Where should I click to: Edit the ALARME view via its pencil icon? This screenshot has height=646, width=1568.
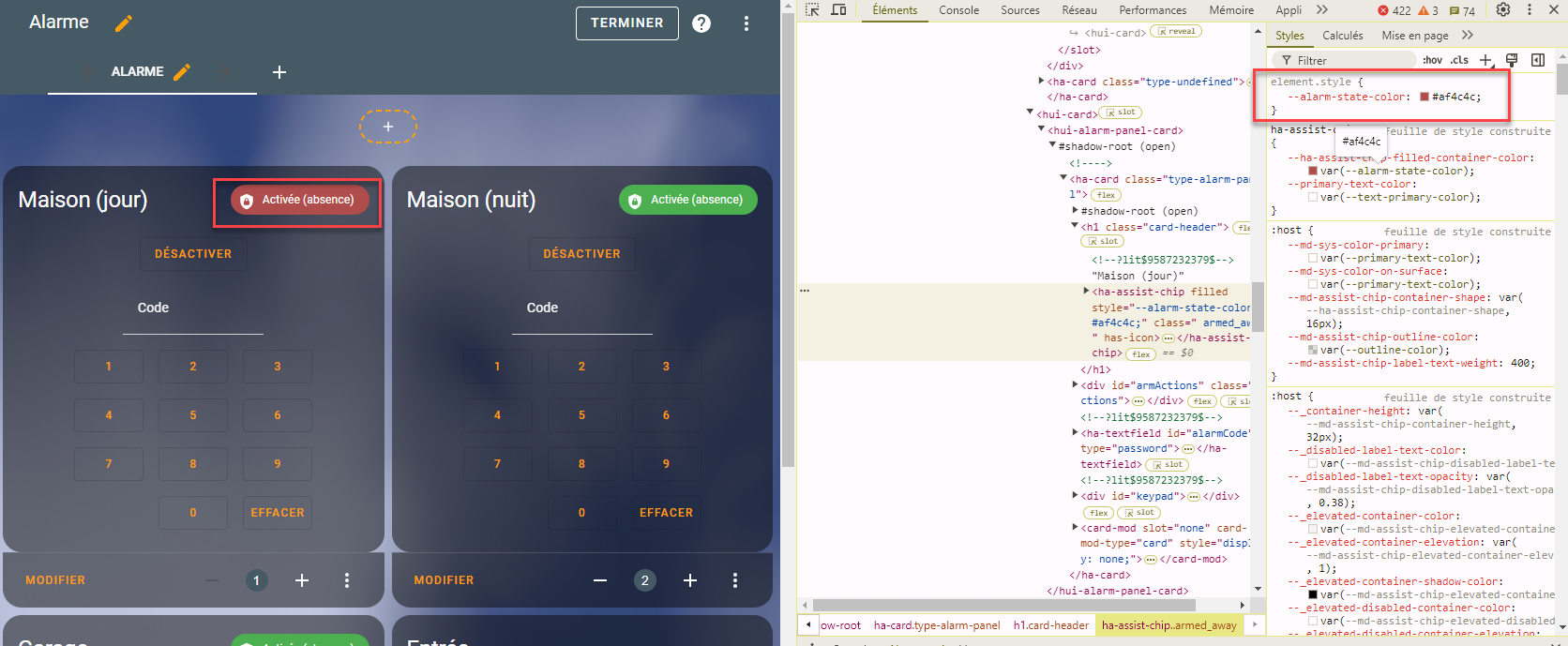182,72
